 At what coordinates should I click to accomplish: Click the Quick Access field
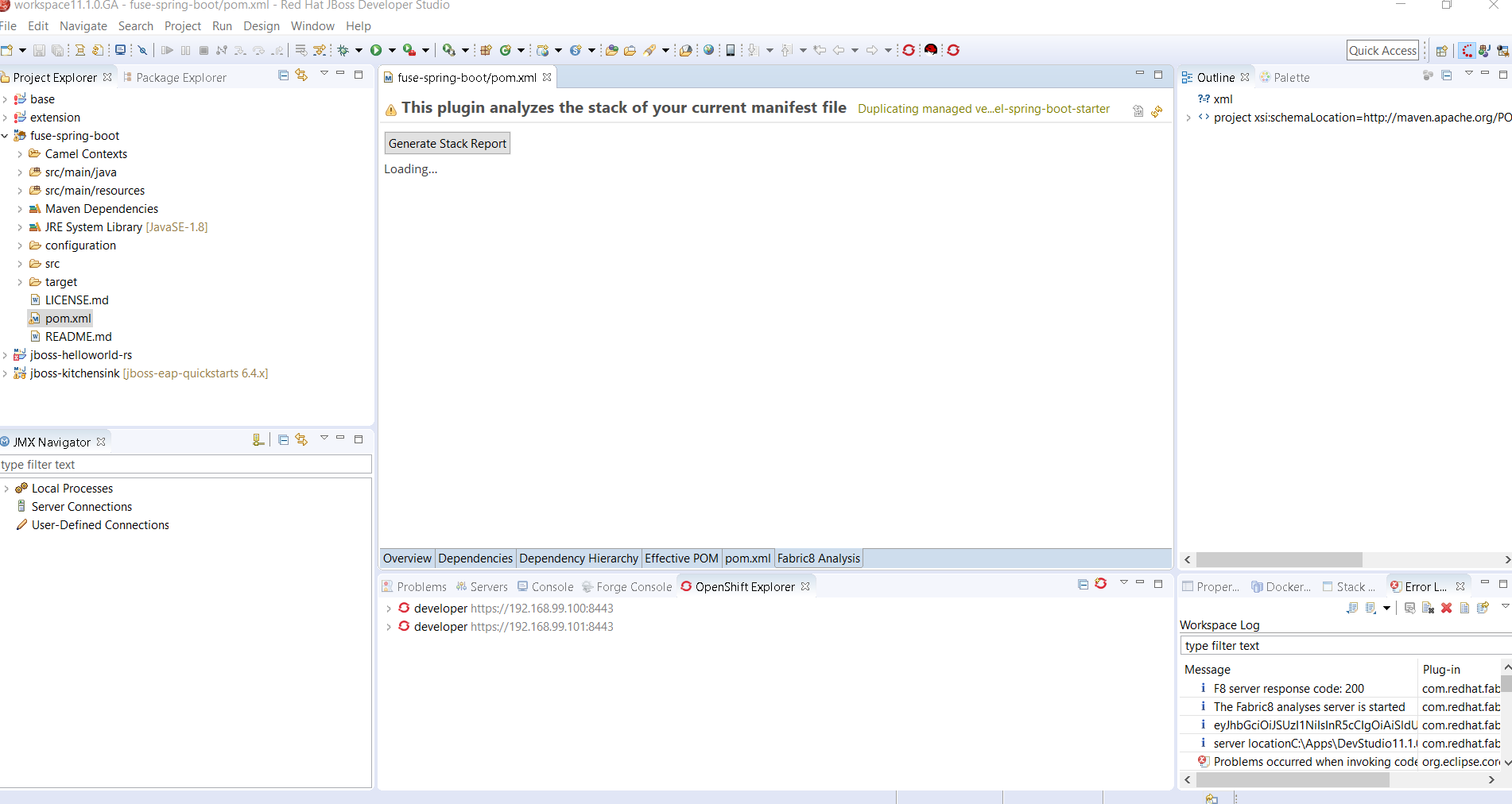tap(1383, 51)
